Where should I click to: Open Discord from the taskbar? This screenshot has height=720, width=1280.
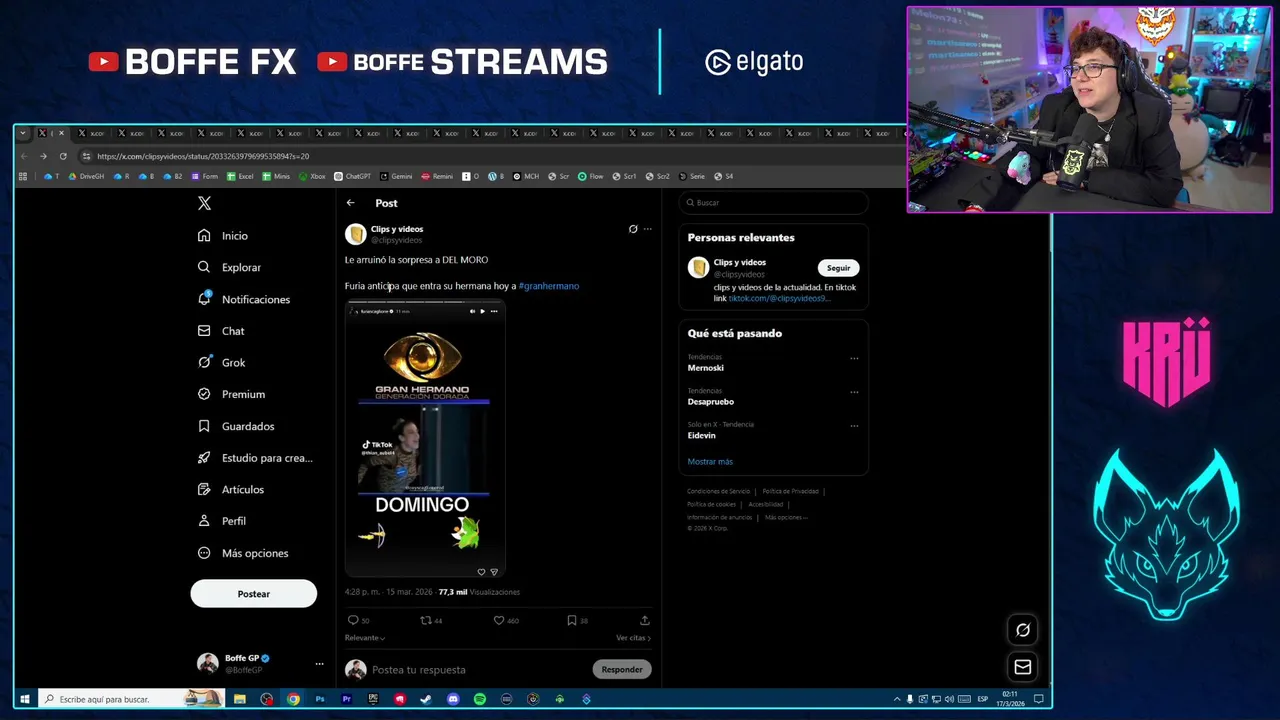453,699
